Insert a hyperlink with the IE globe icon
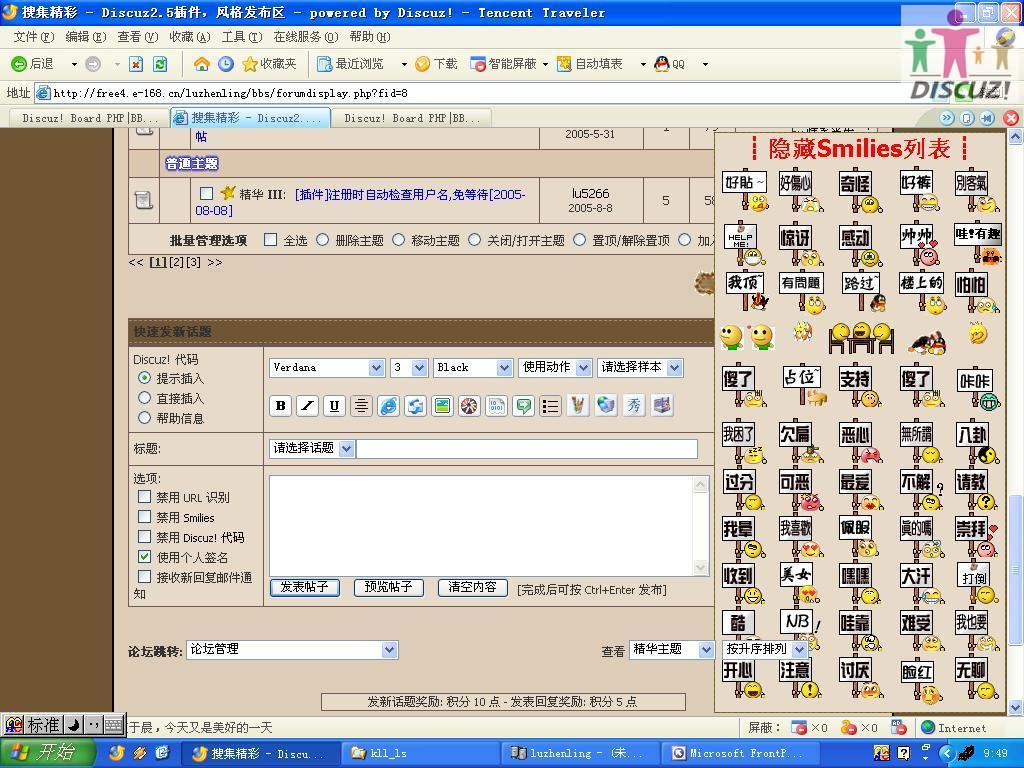Screen dimensions: 1024x768 tap(388, 406)
